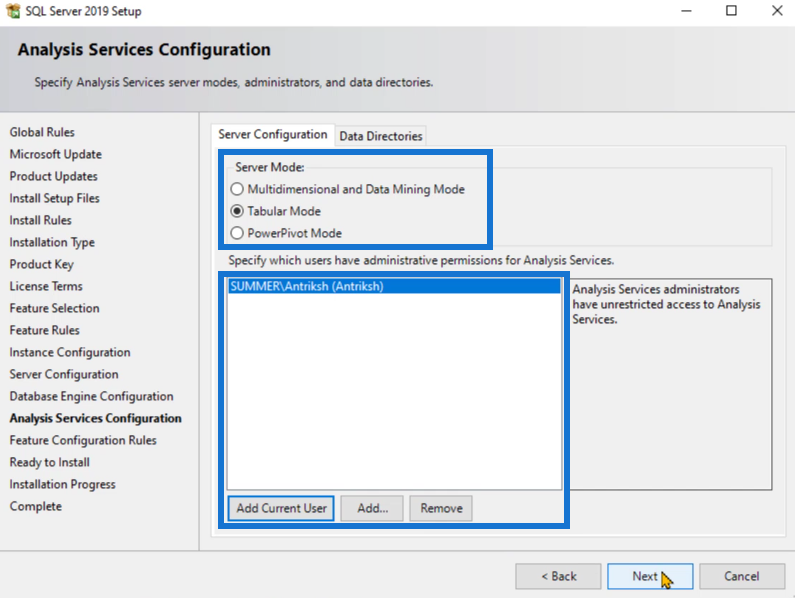
Task: Click SQL Server Setup title icon
Action: coord(13,11)
